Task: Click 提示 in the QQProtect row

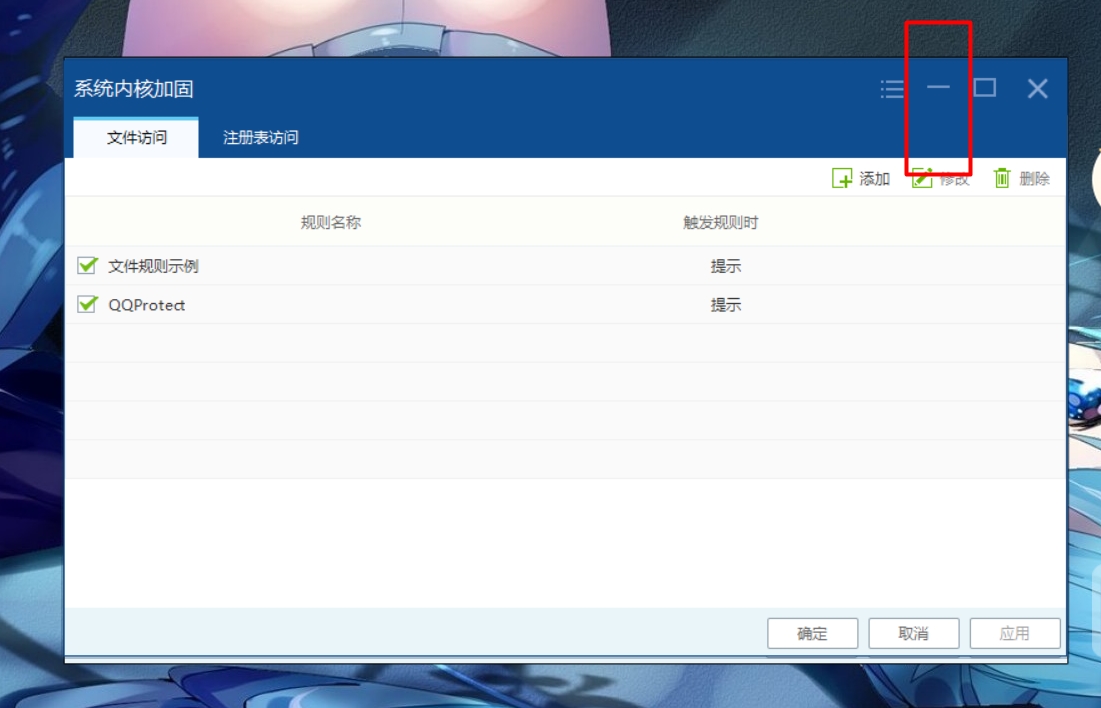Action: (x=725, y=305)
